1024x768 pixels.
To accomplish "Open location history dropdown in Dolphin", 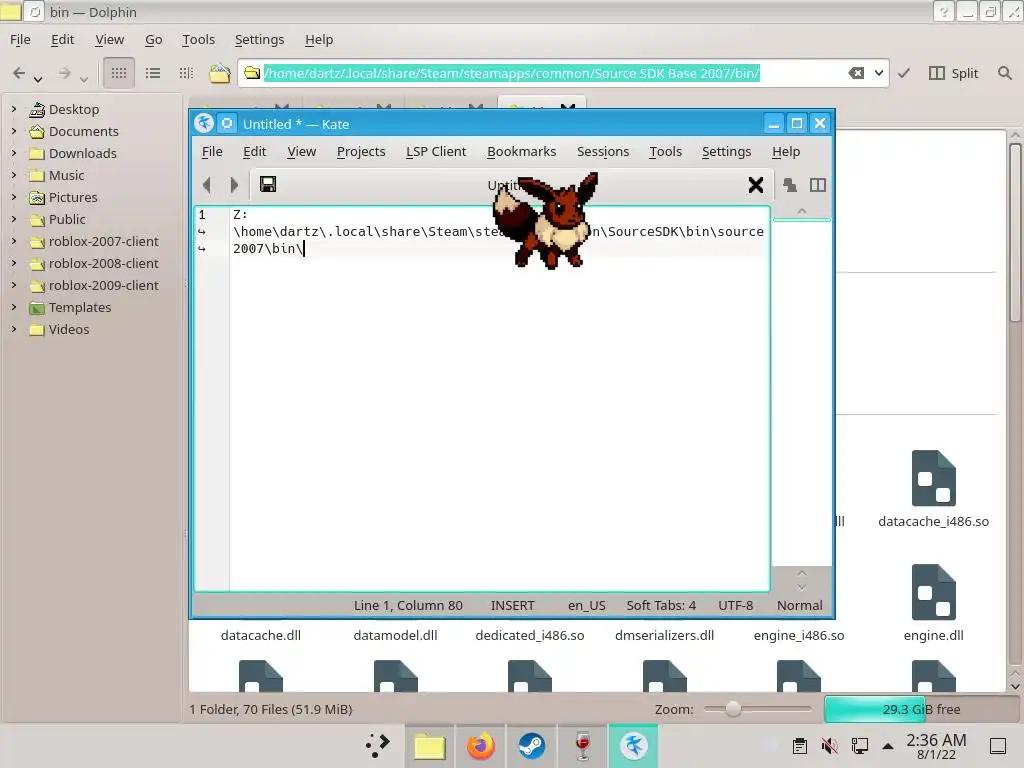I will [x=879, y=73].
